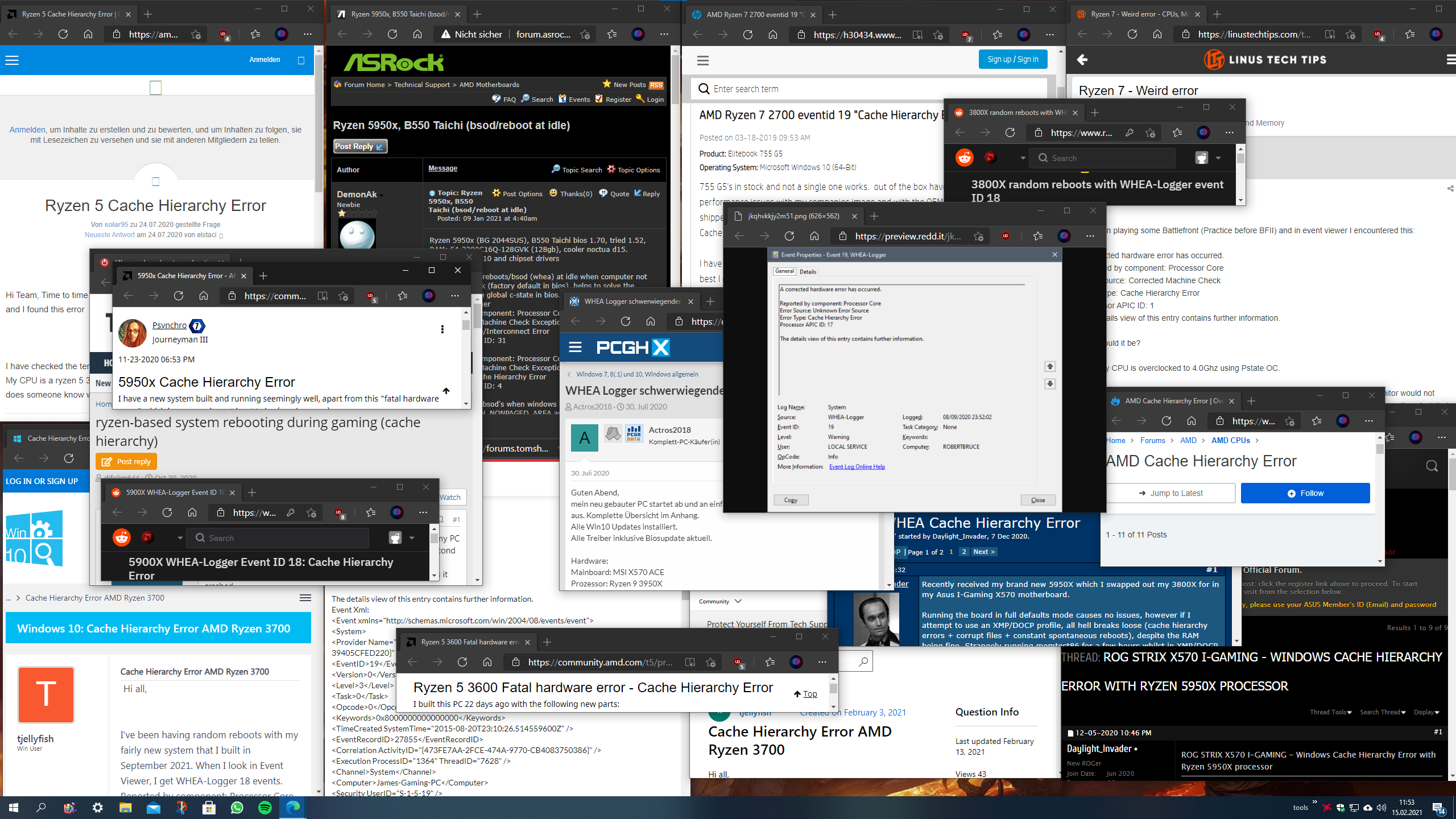Click Reddit logo in 5900X WHEA-Logger window

tap(122, 537)
